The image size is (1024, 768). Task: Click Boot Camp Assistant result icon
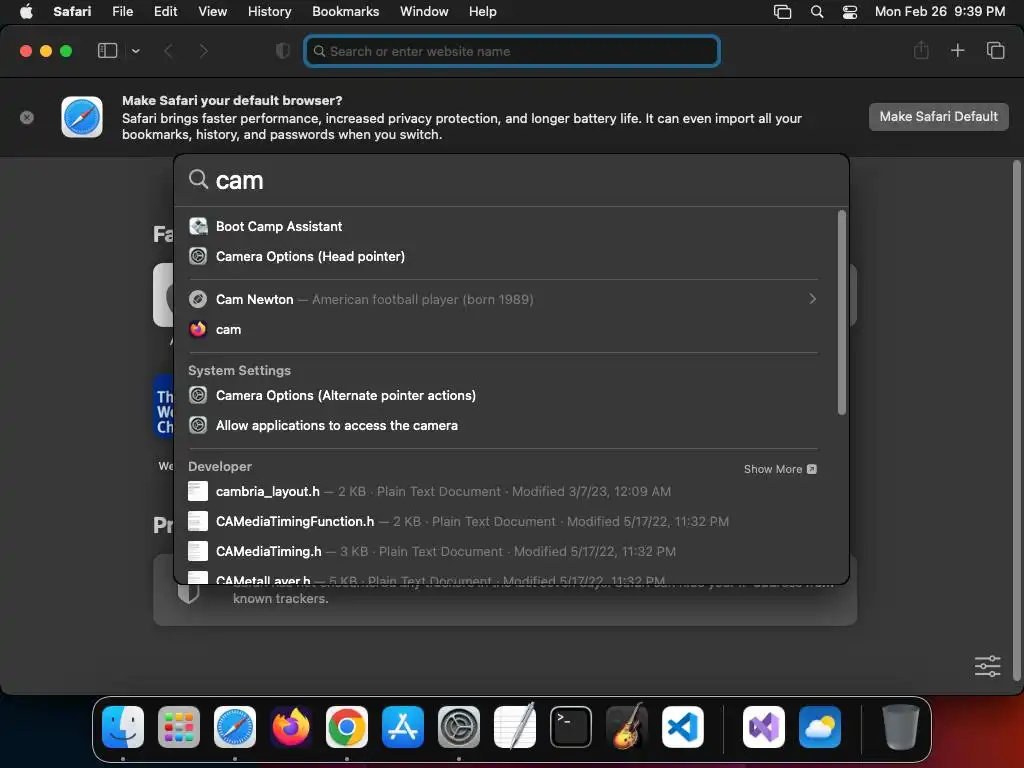pyautogui.click(x=198, y=226)
